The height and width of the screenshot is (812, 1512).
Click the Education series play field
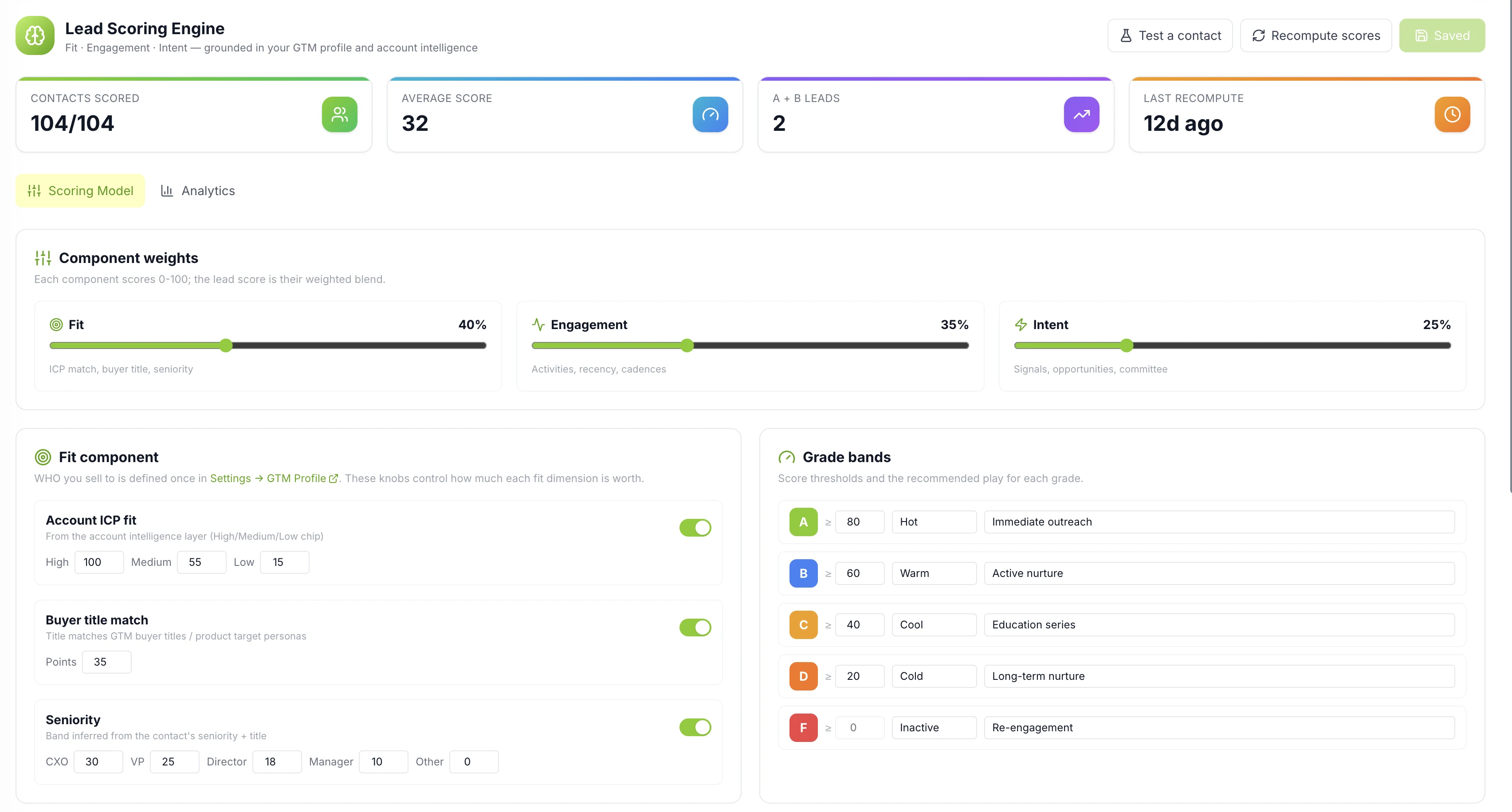coord(1220,625)
